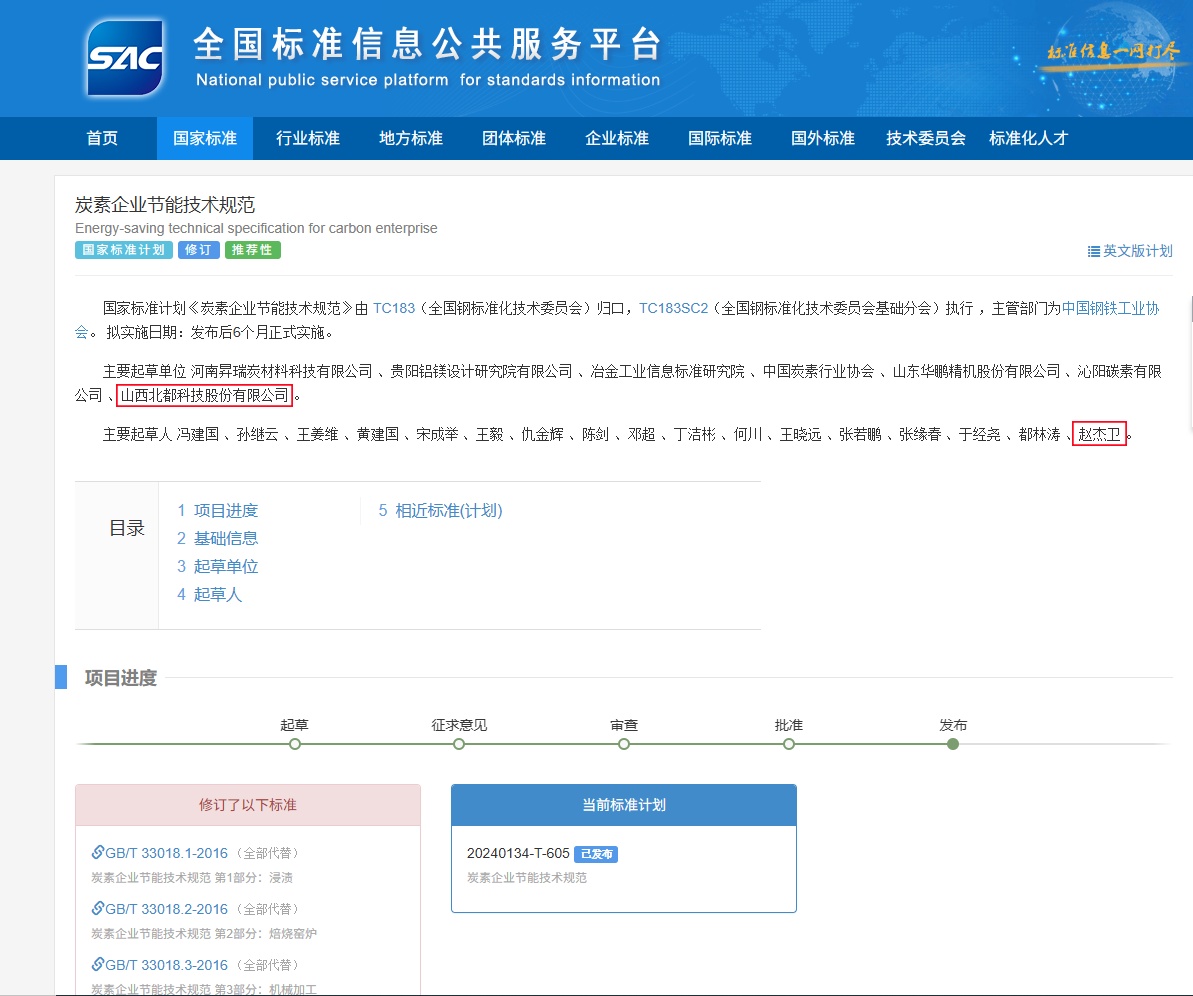
Task: Open the TC183 committee link
Action: tap(393, 309)
